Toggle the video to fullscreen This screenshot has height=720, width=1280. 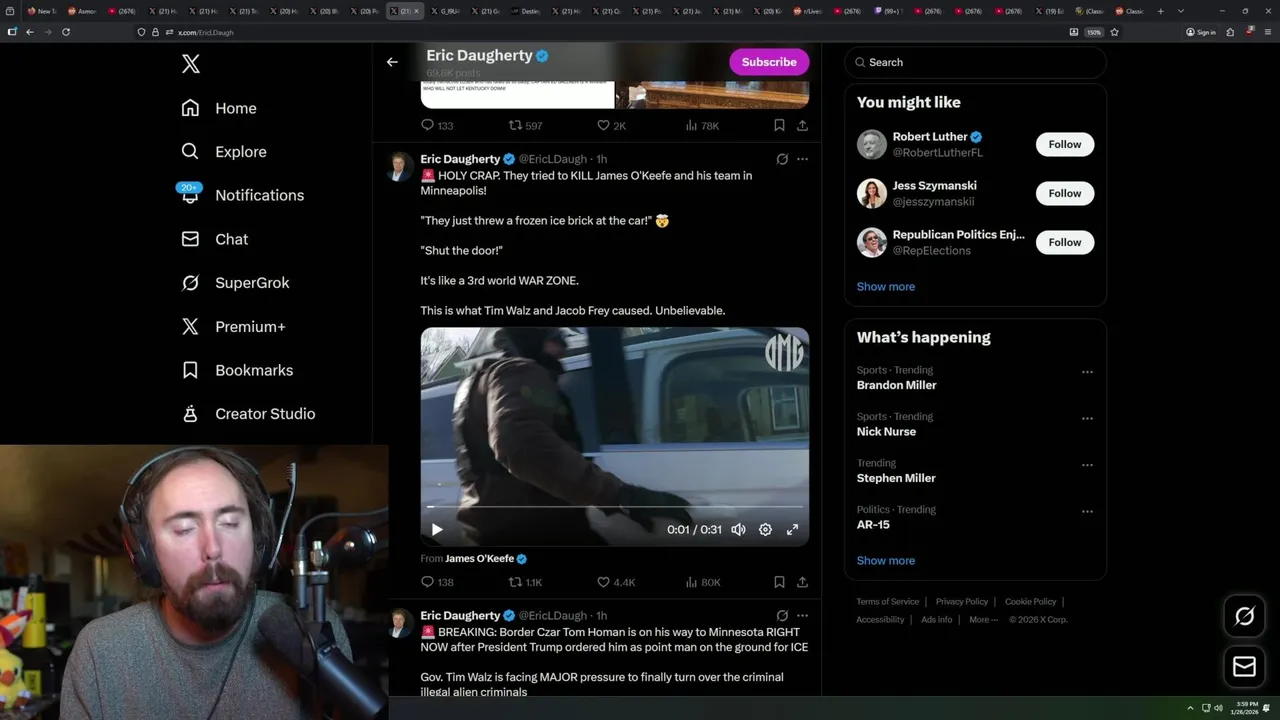click(792, 530)
